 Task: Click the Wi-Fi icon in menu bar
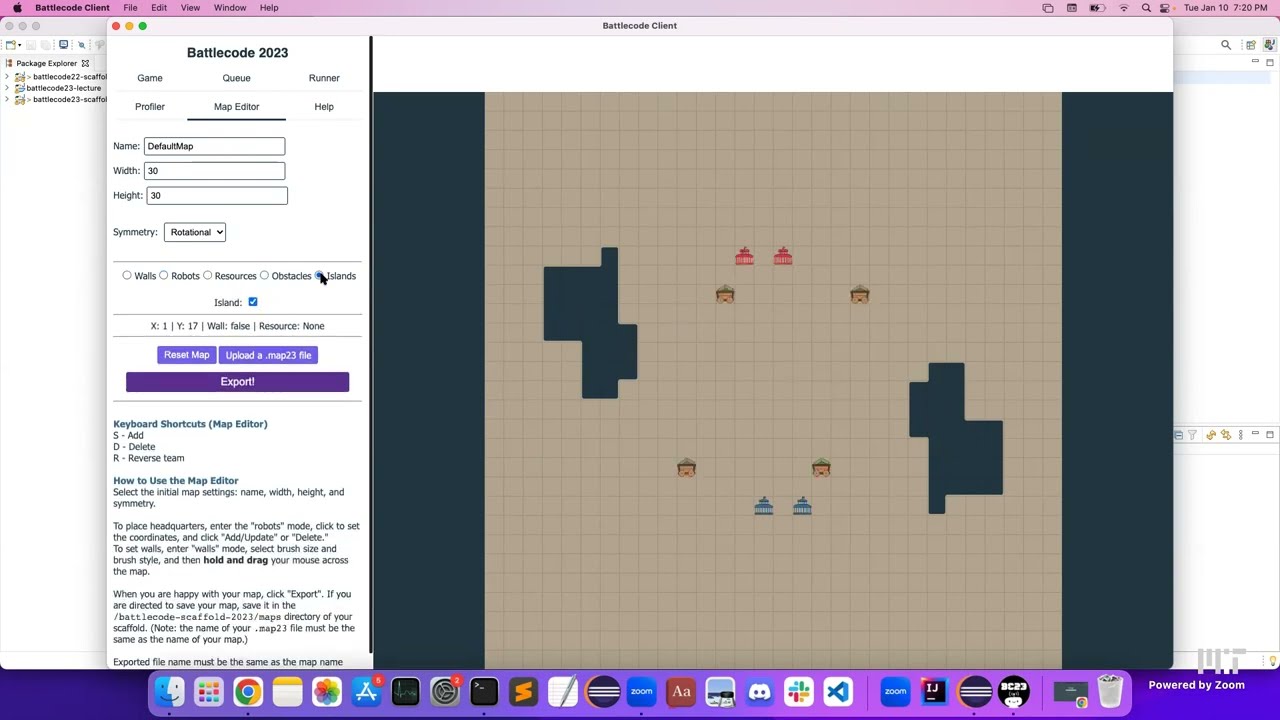(x=1123, y=8)
